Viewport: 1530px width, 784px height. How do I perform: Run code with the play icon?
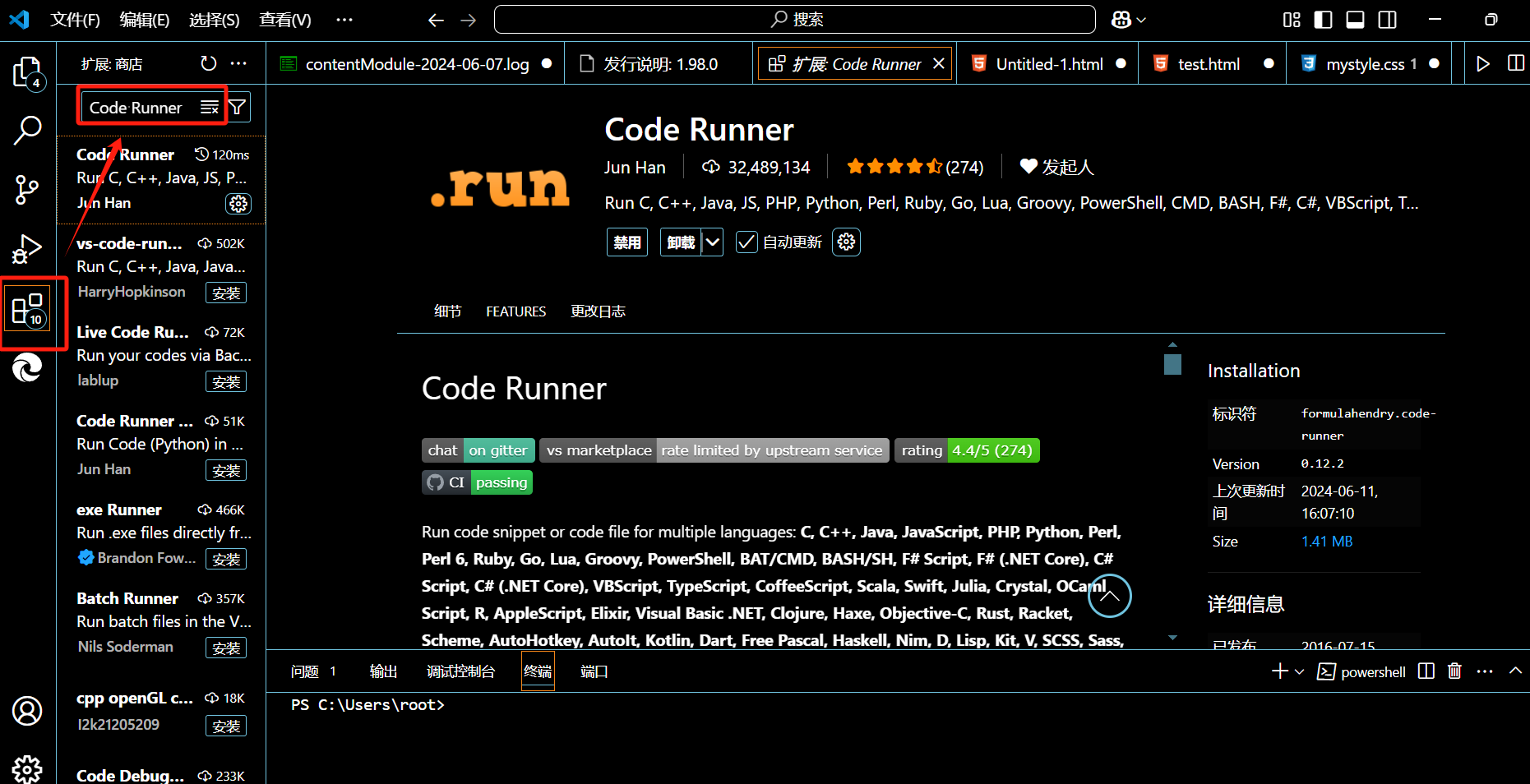1483,63
